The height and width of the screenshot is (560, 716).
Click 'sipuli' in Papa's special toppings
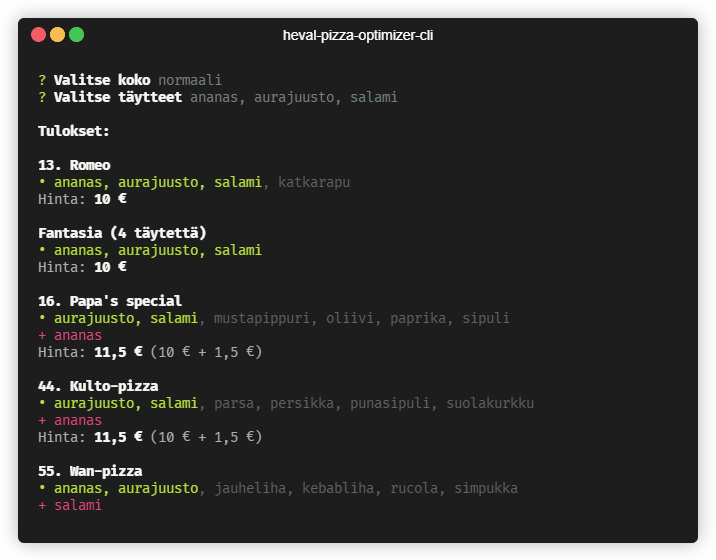[486, 318]
